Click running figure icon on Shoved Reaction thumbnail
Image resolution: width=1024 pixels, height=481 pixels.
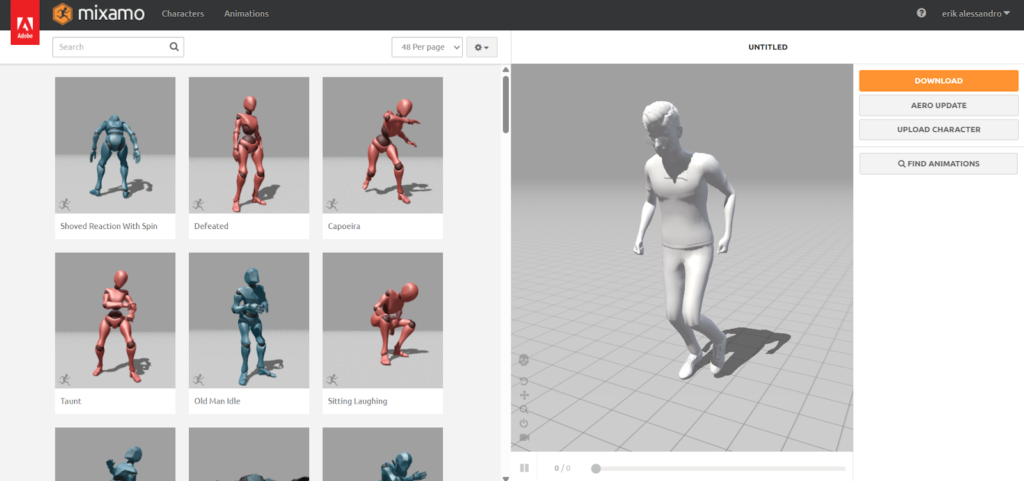point(64,204)
